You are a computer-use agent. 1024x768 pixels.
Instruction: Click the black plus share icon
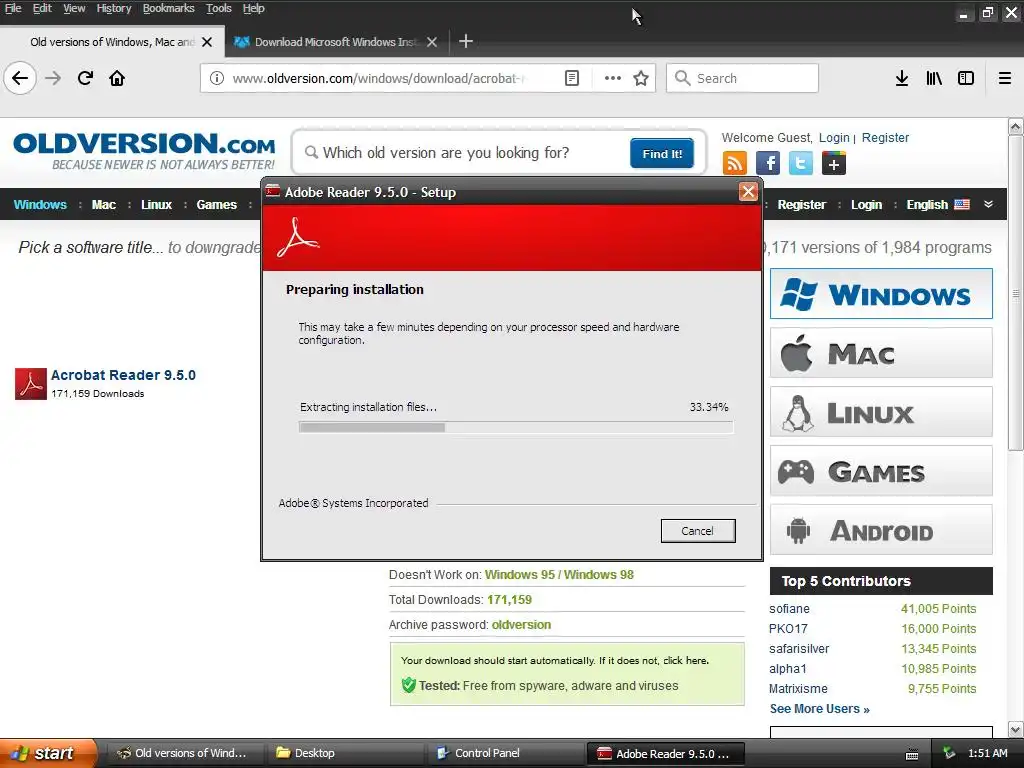click(x=834, y=163)
